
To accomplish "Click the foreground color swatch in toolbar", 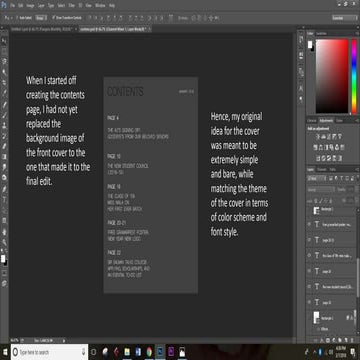I will click(3, 259).
